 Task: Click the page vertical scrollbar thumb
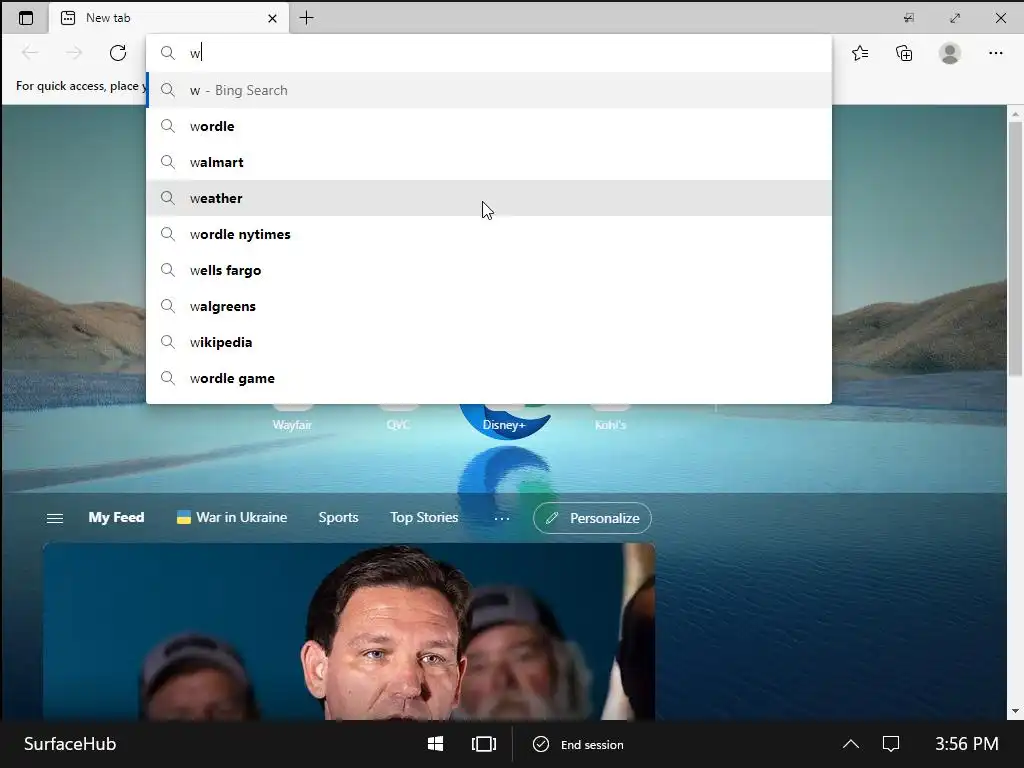tap(1015, 248)
